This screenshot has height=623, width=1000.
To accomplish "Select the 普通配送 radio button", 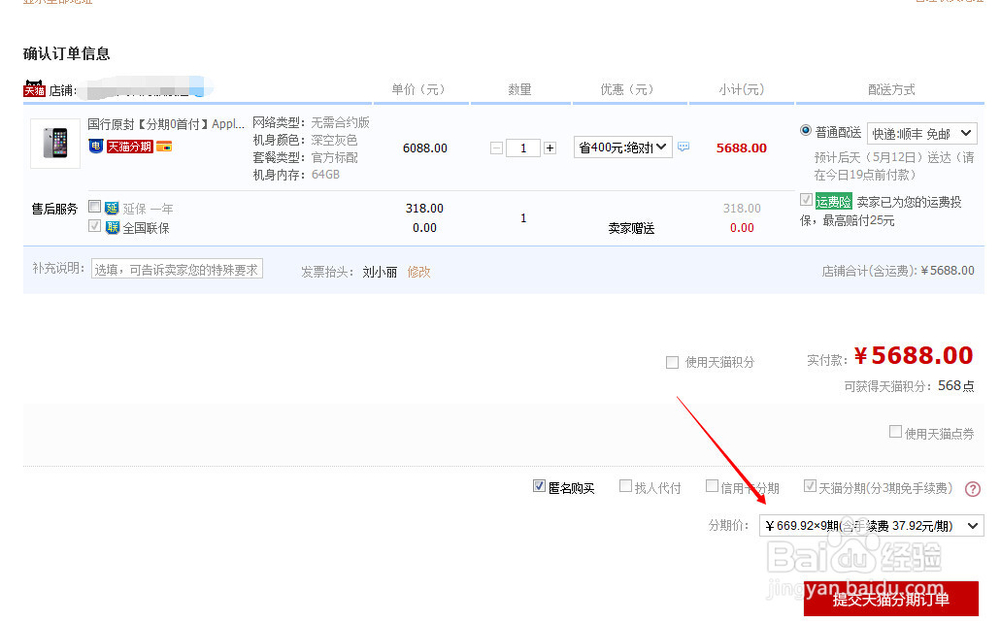I will tap(805, 130).
